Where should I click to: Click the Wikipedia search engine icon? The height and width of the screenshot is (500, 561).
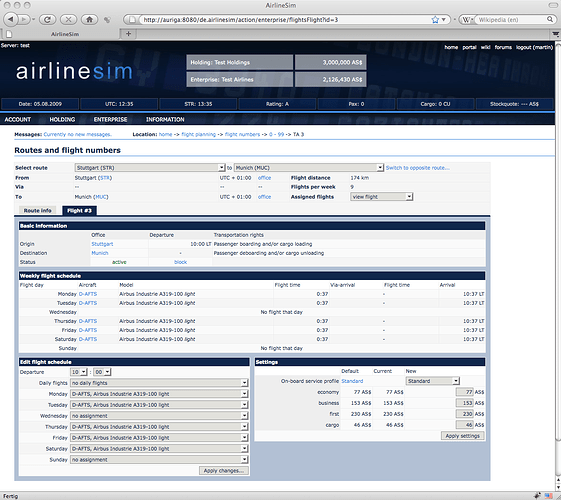click(466, 20)
